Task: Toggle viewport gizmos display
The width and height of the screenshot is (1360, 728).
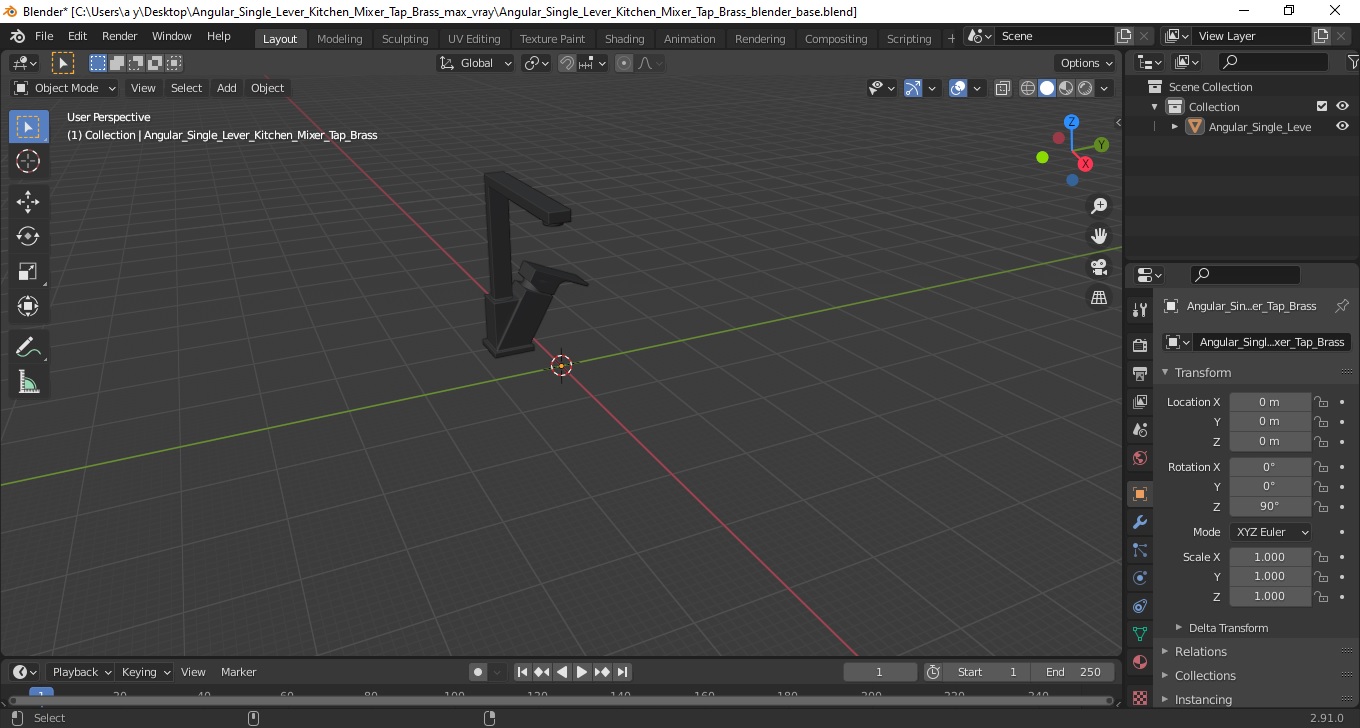Action: (913, 88)
